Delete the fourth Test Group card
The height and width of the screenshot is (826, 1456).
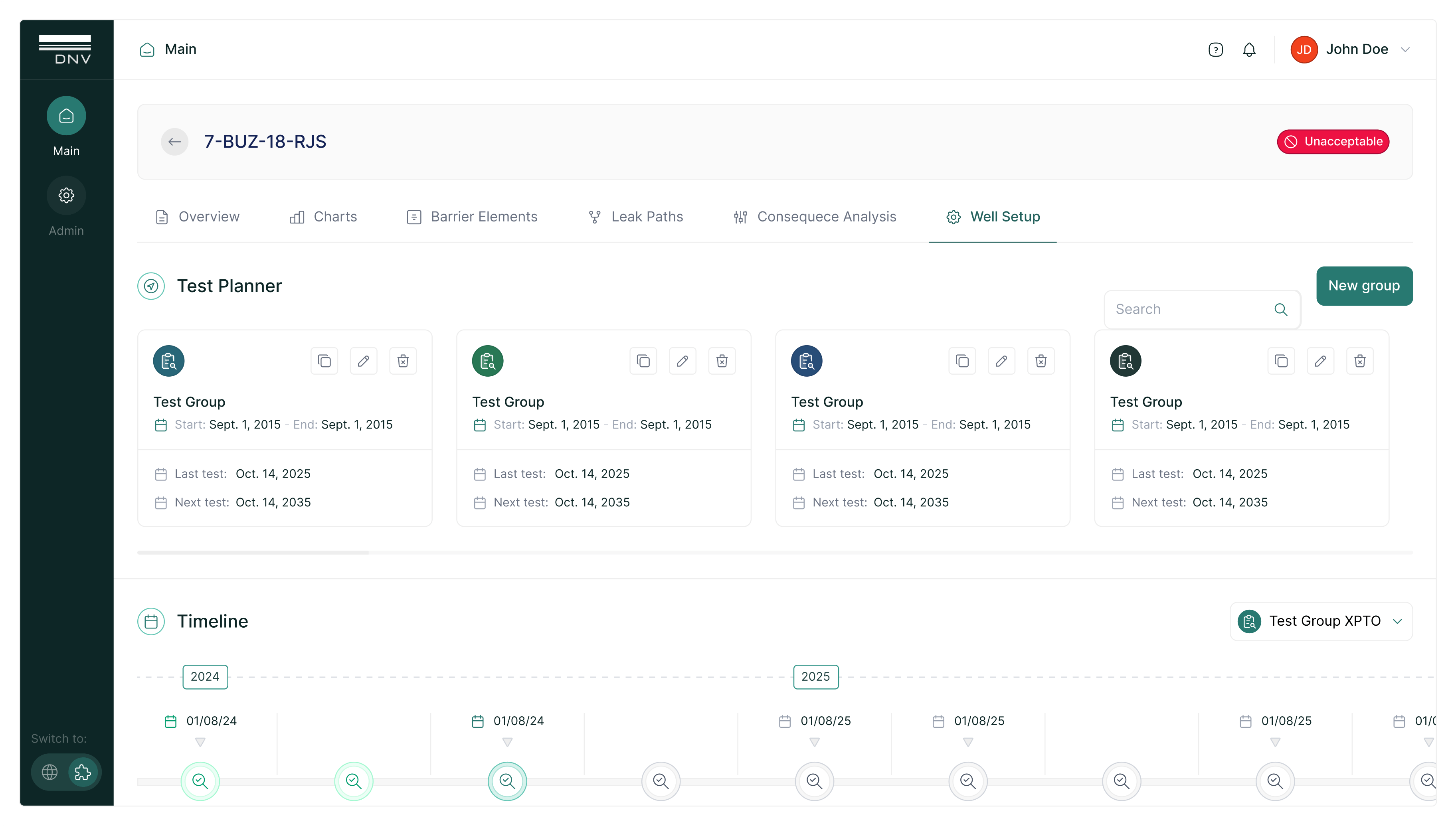tap(1360, 361)
